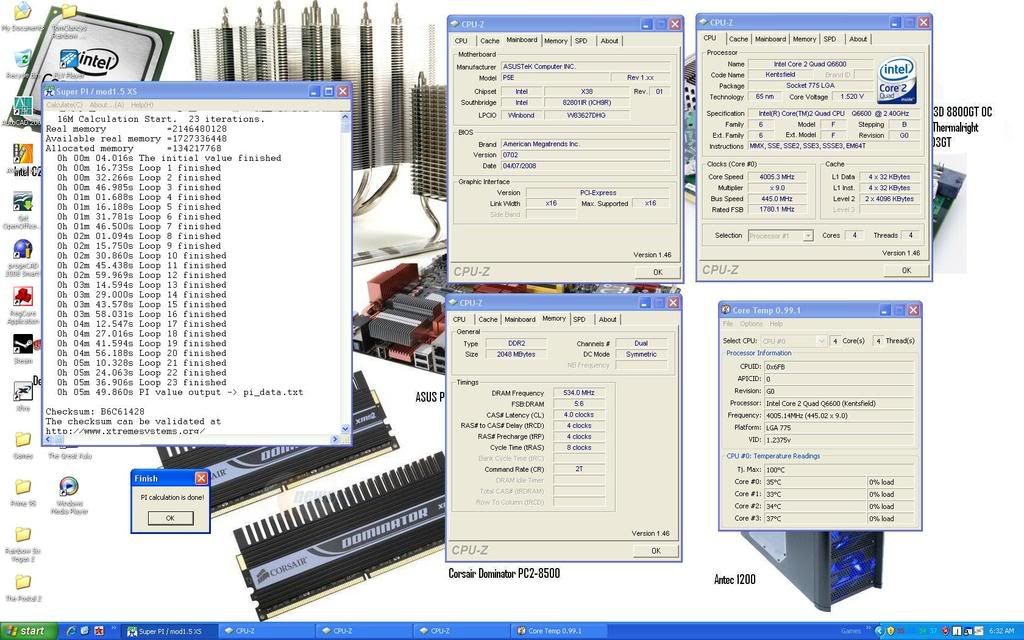Click the CPUID 0x6FB field in Core Temp
Viewport: 1024px width, 640px height.
(839, 366)
